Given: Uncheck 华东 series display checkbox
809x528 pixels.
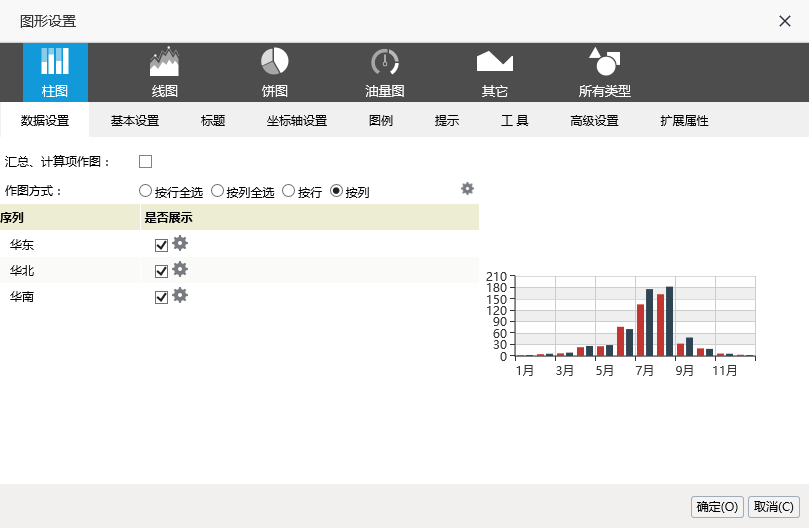Looking at the screenshot, I should 161,245.
